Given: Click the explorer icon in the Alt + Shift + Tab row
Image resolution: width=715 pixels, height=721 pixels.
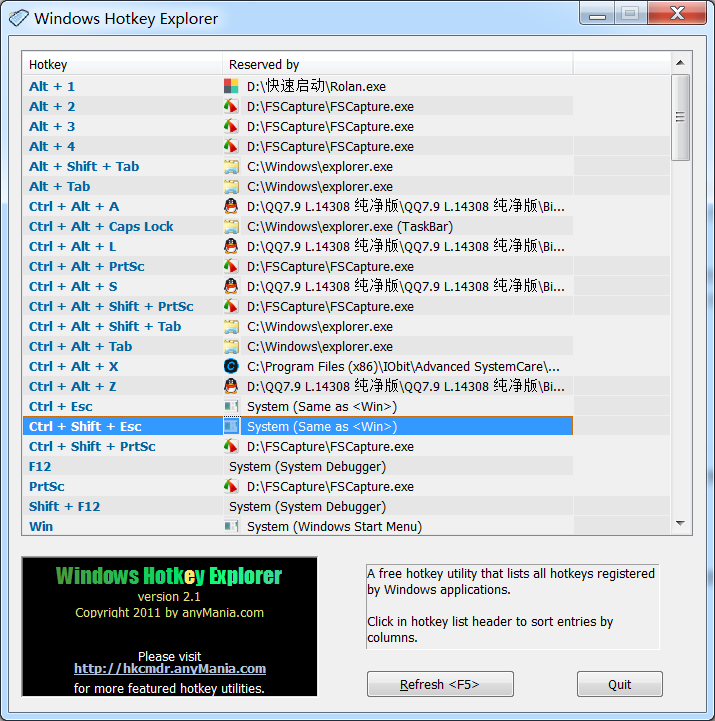Looking at the screenshot, I should 231,166.
